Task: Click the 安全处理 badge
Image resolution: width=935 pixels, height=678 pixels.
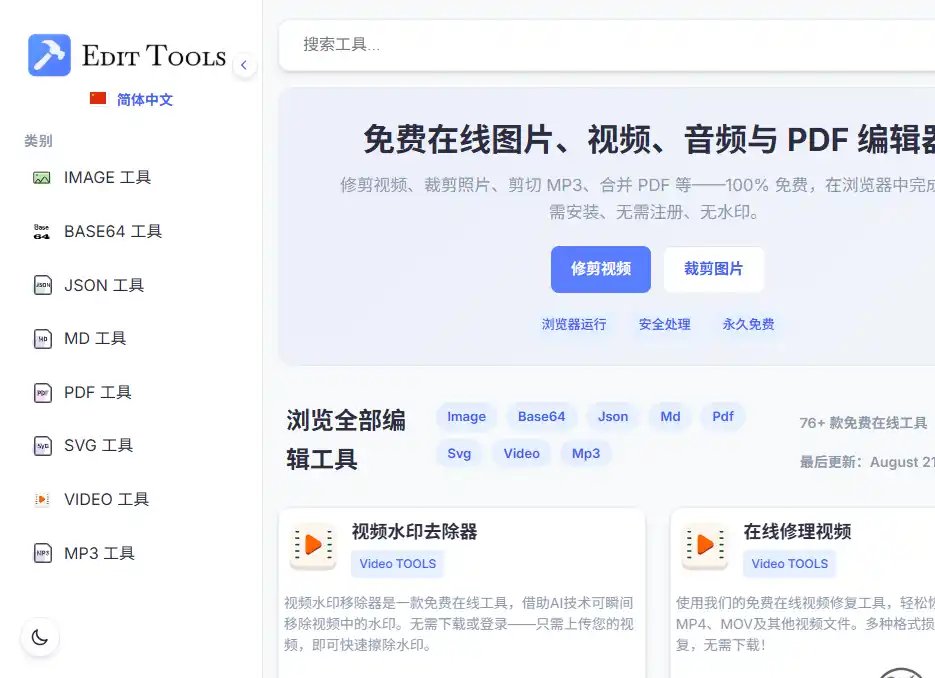Action: point(664,324)
